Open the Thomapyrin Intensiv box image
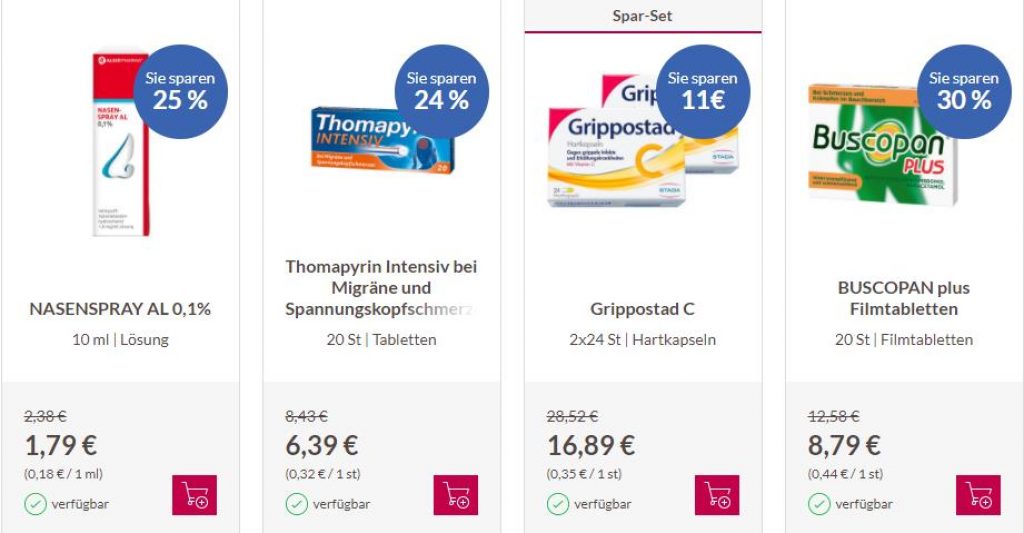 click(382, 141)
